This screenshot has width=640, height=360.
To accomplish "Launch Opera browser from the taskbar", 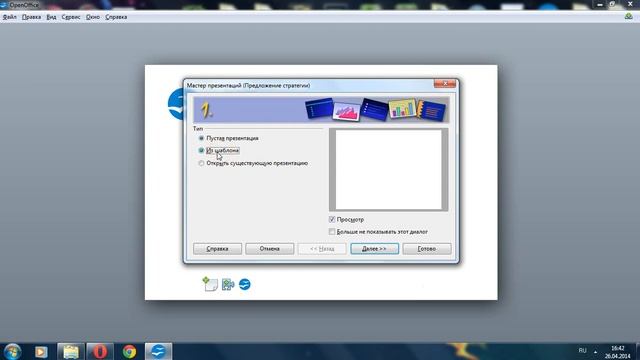I will click(x=100, y=352).
